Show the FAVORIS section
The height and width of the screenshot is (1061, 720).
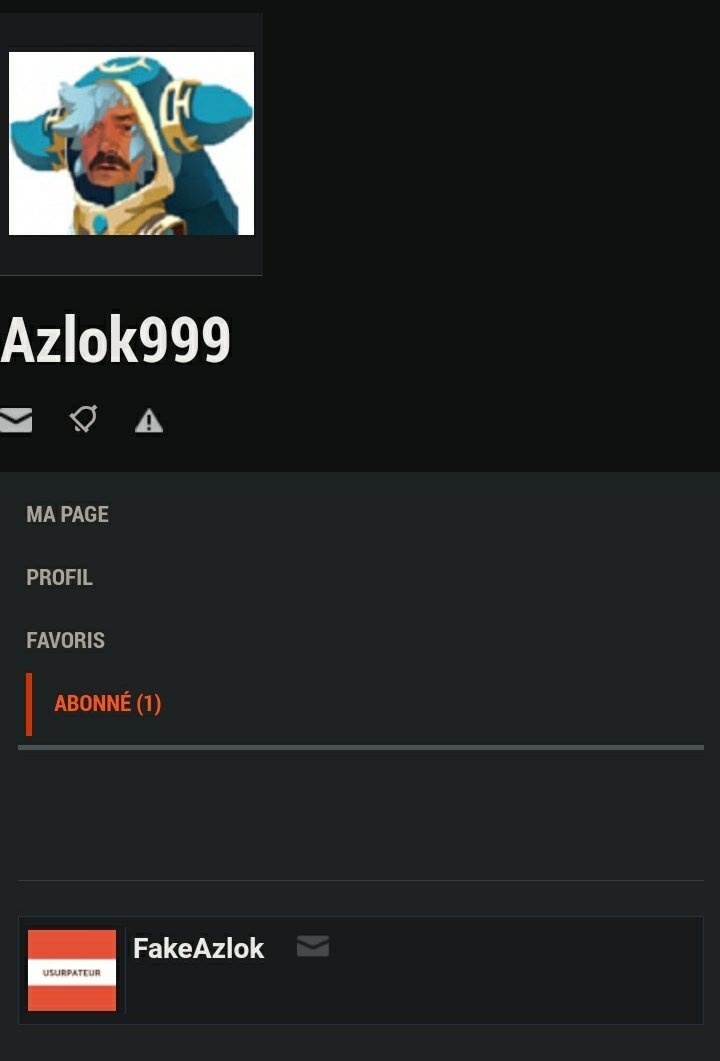pos(66,640)
